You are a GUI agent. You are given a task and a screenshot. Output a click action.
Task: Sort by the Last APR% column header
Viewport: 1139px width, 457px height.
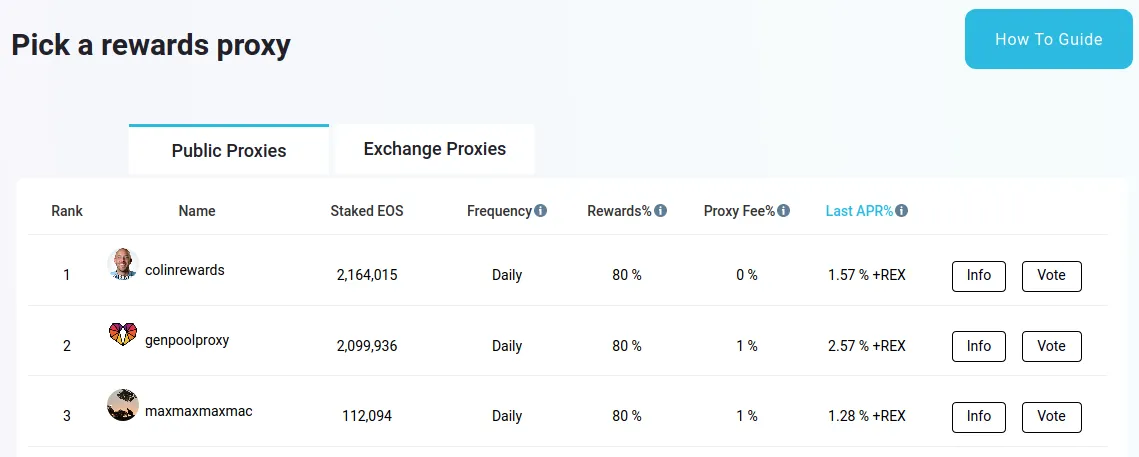pos(859,211)
